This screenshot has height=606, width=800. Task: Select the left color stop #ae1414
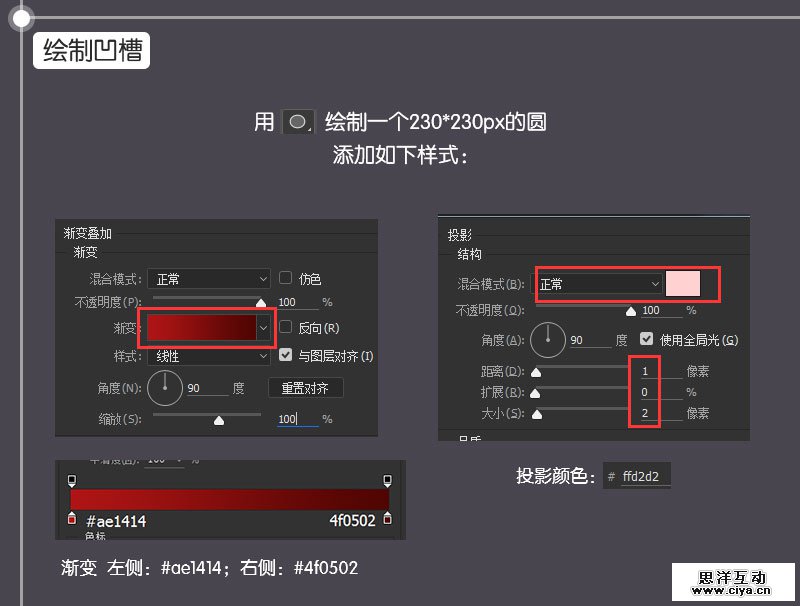pyautogui.click(x=71, y=519)
